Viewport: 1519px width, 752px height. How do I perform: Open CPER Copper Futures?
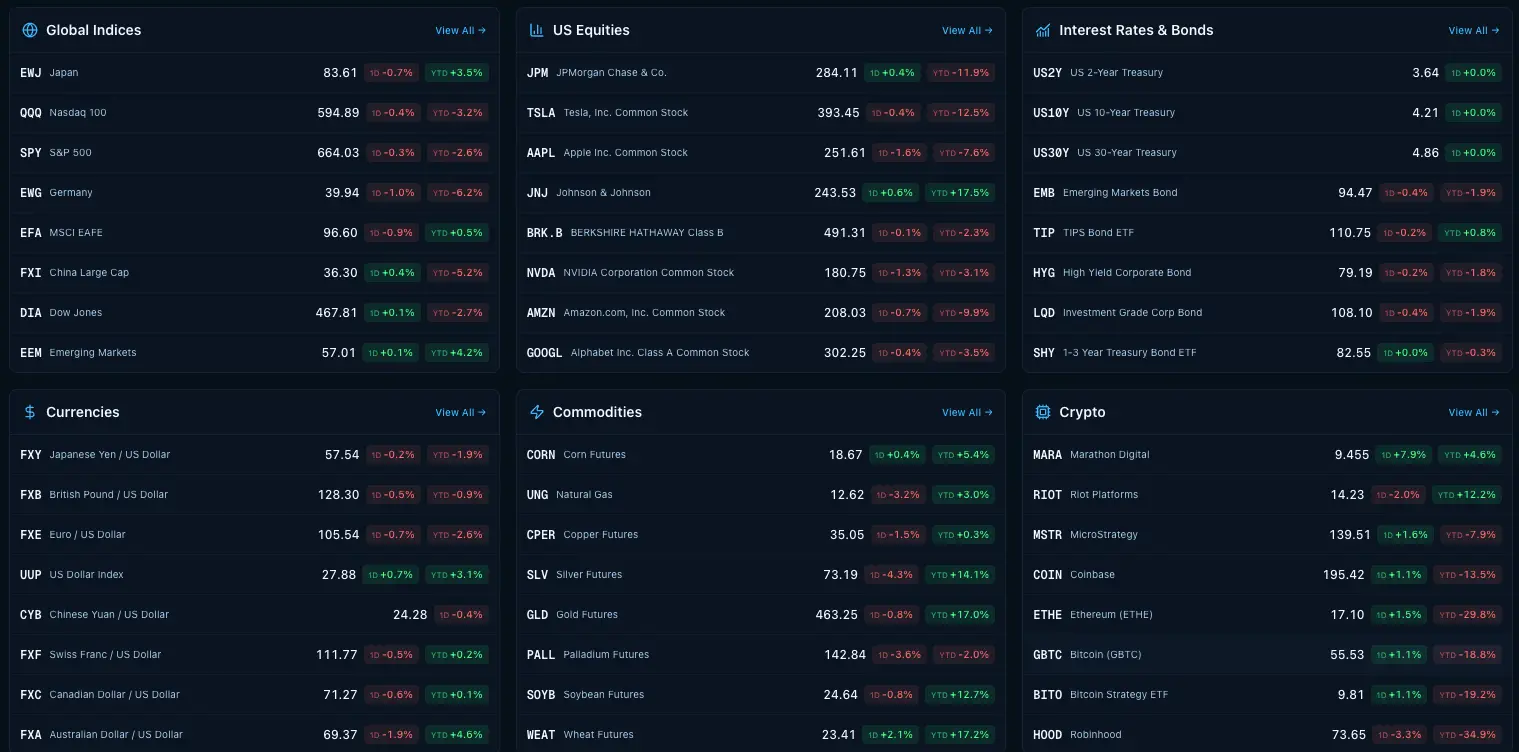(761, 535)
